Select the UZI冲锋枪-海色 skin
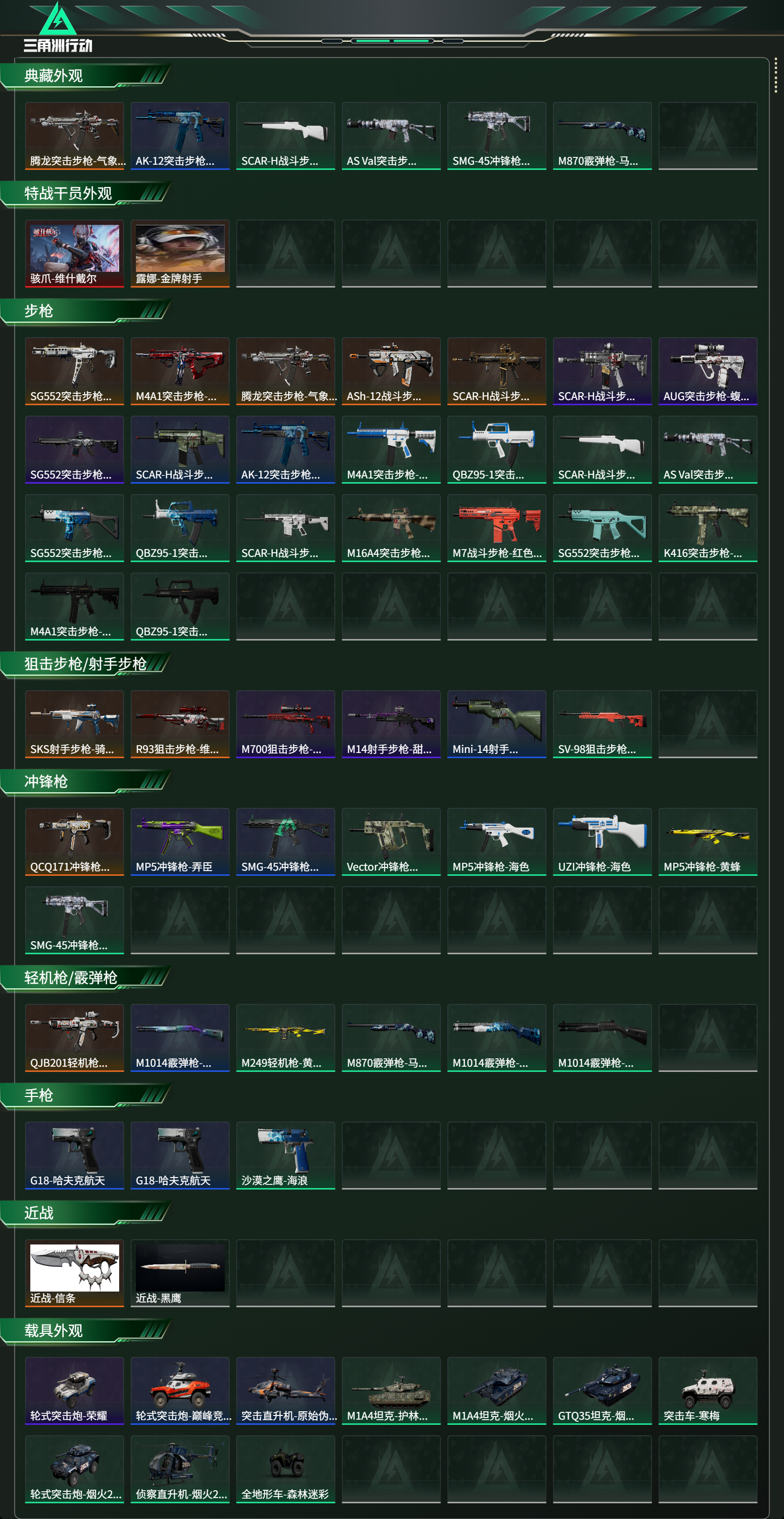The height and width of the screenshot is (1519, 784). [x=602, y=842]
